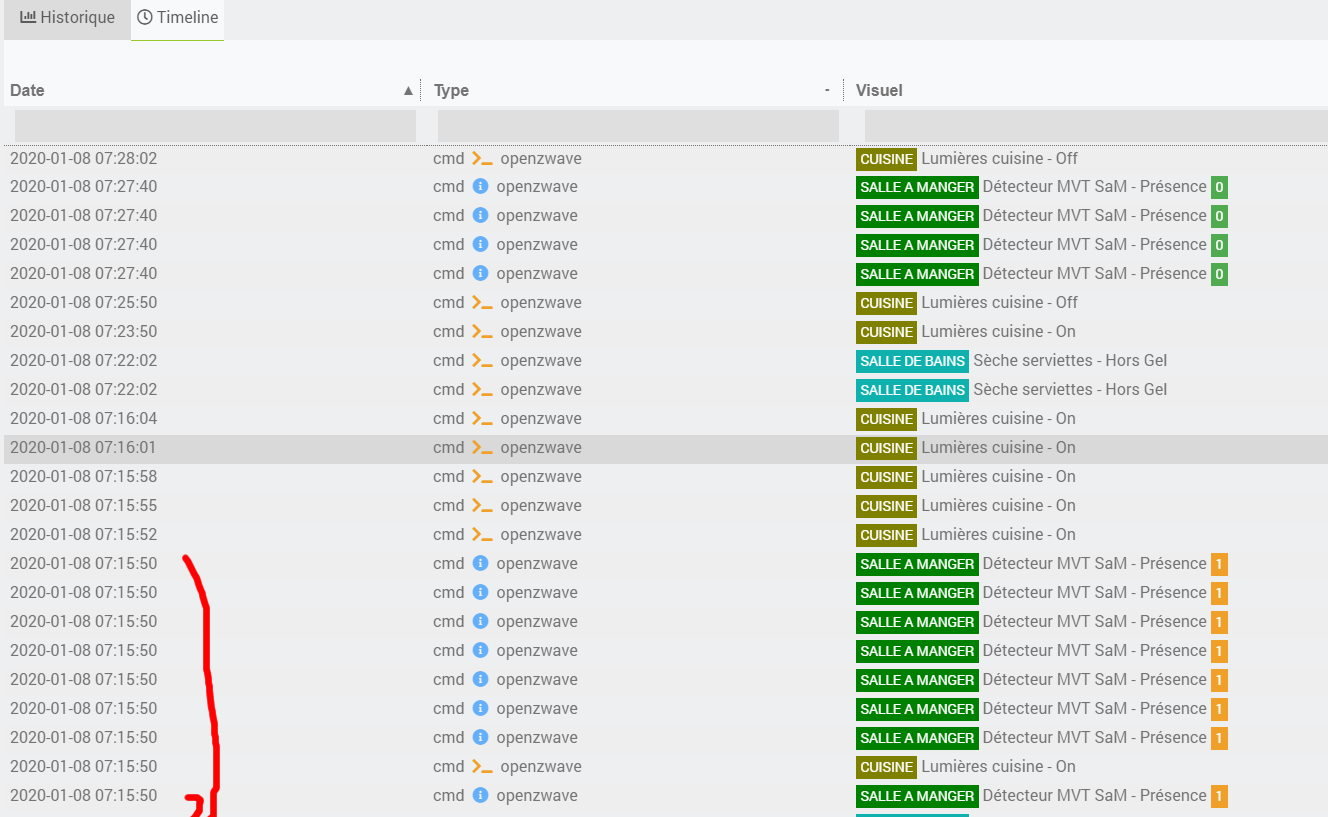Click the clock icon in Timeline tab
The width and height of the screenshot is (1328, 817).
coord(145,17)
